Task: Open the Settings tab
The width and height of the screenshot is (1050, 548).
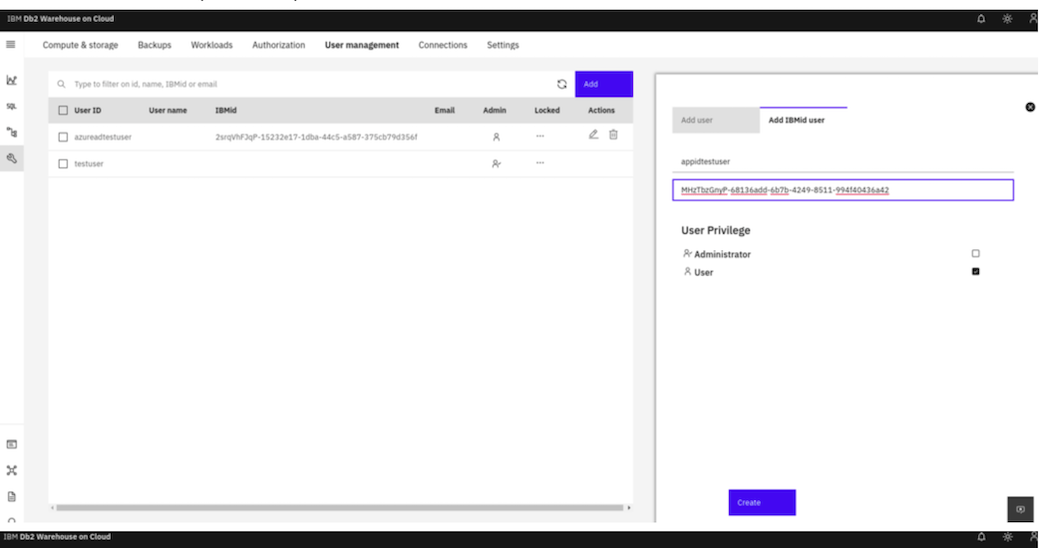Action: click(503, 45)
